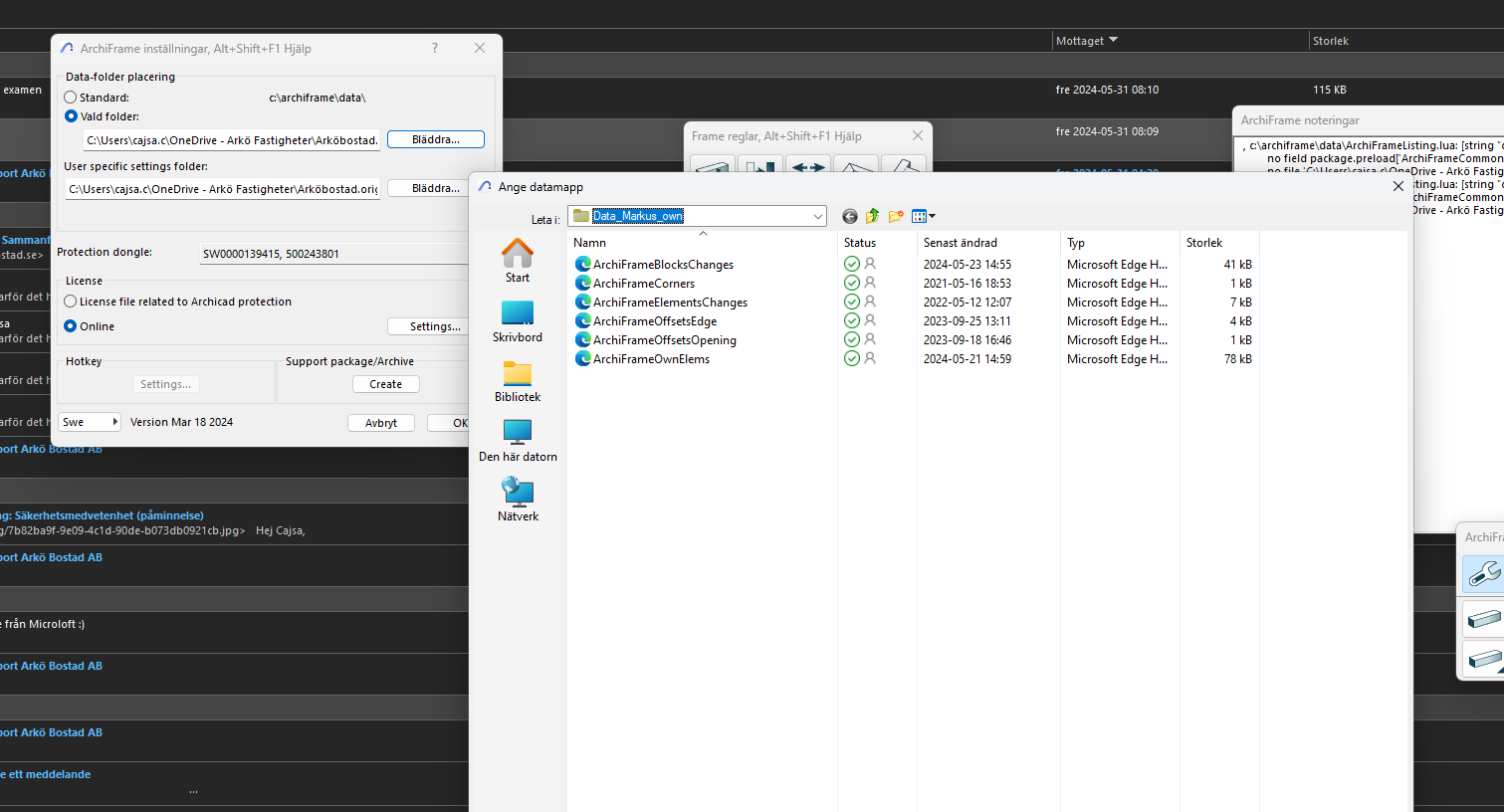Open the Swe language selector

[89, 422]
